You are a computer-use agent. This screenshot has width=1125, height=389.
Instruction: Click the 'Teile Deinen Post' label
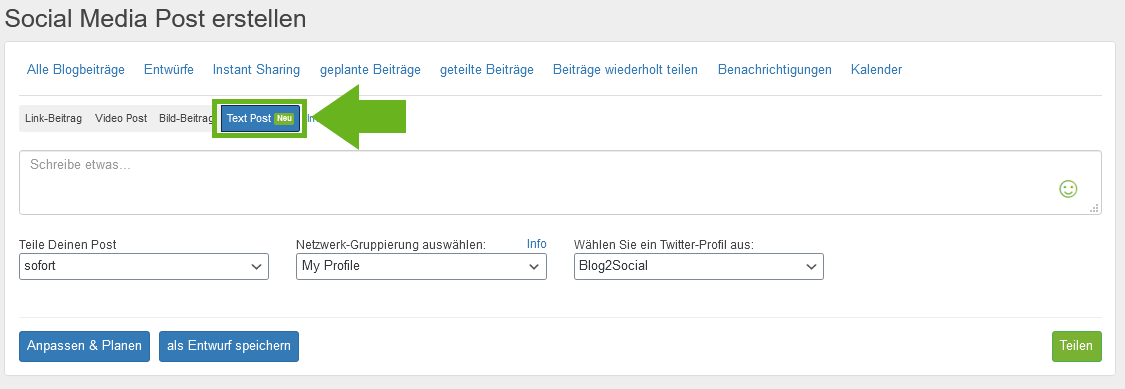[x=67, y=245]
